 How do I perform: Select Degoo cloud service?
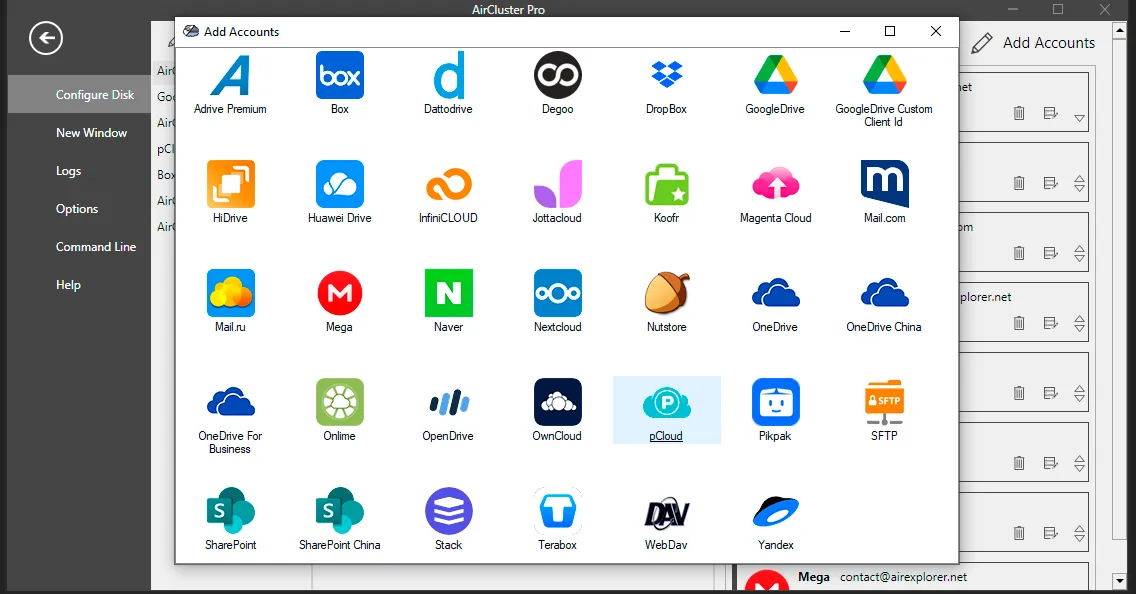[x=558, y=83]
